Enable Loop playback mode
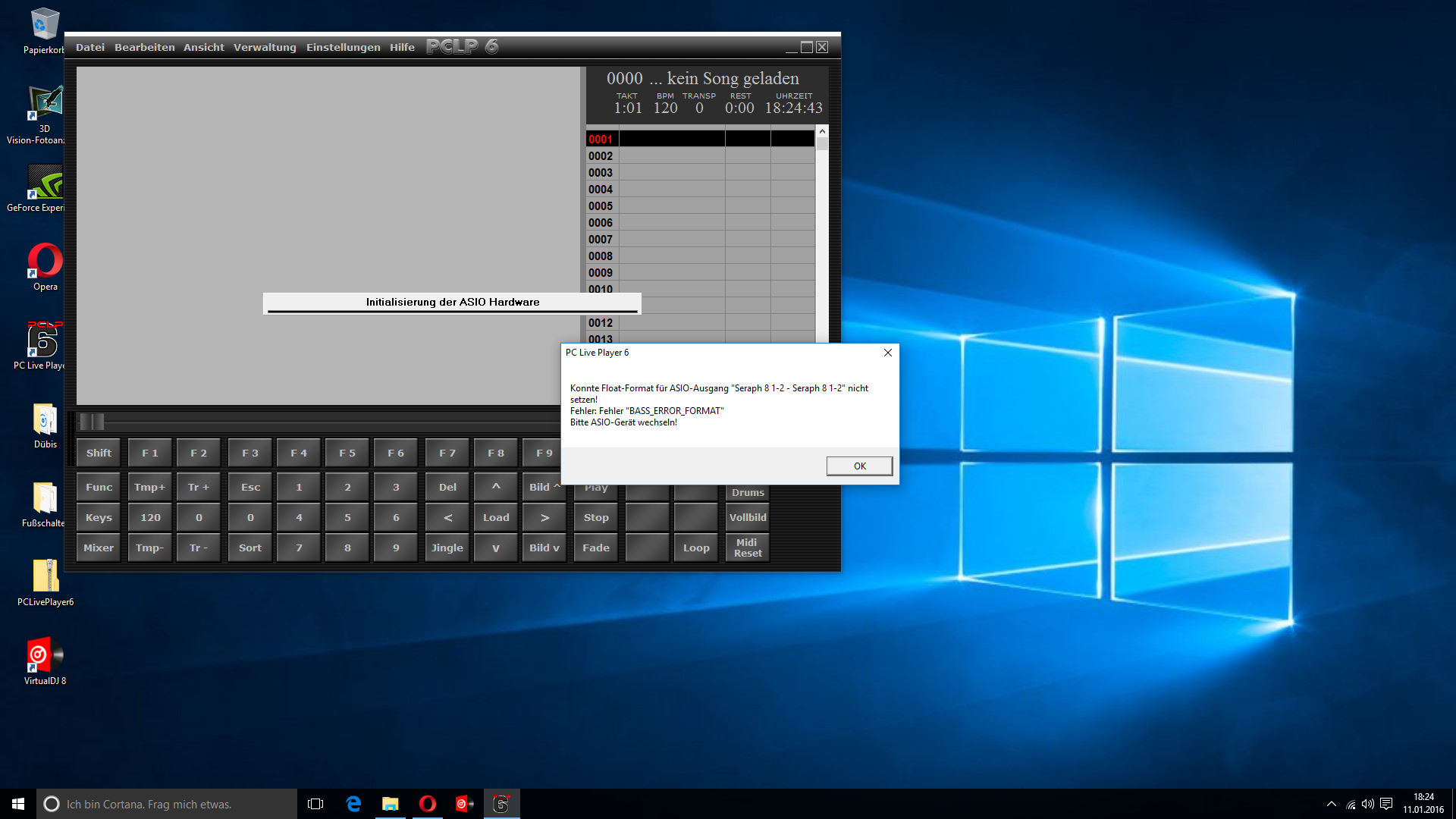The height and width of the screenshot is (819, 1456). tap(695, 547)
